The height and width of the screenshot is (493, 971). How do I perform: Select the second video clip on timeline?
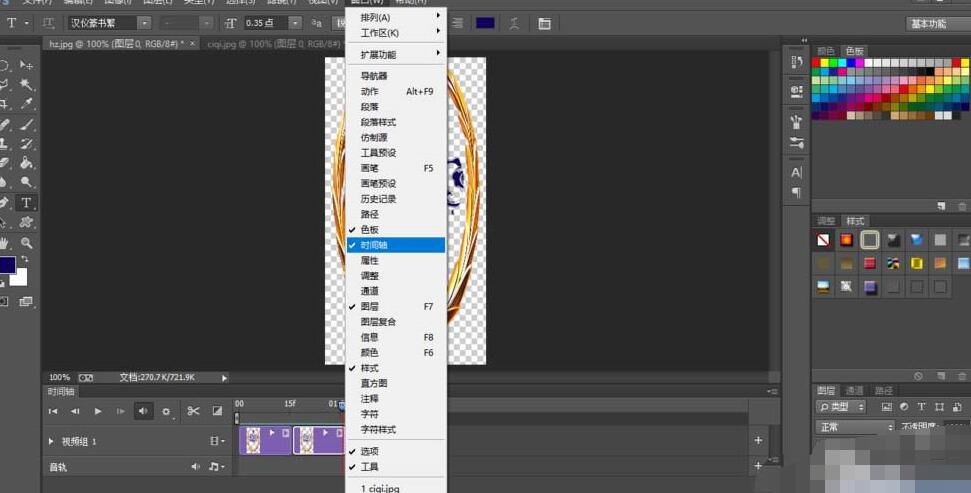point(318,440)
